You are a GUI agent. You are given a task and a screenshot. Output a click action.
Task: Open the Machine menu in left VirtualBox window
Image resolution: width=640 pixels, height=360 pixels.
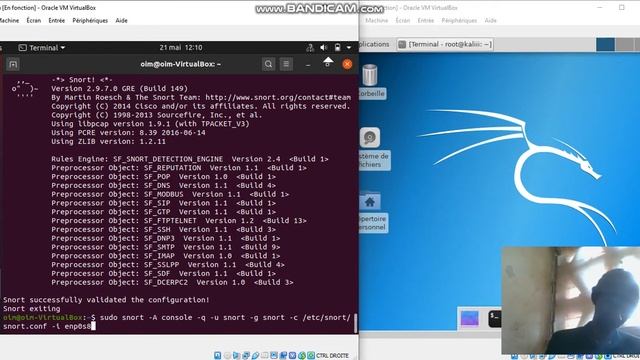click(x=9, y=20)
